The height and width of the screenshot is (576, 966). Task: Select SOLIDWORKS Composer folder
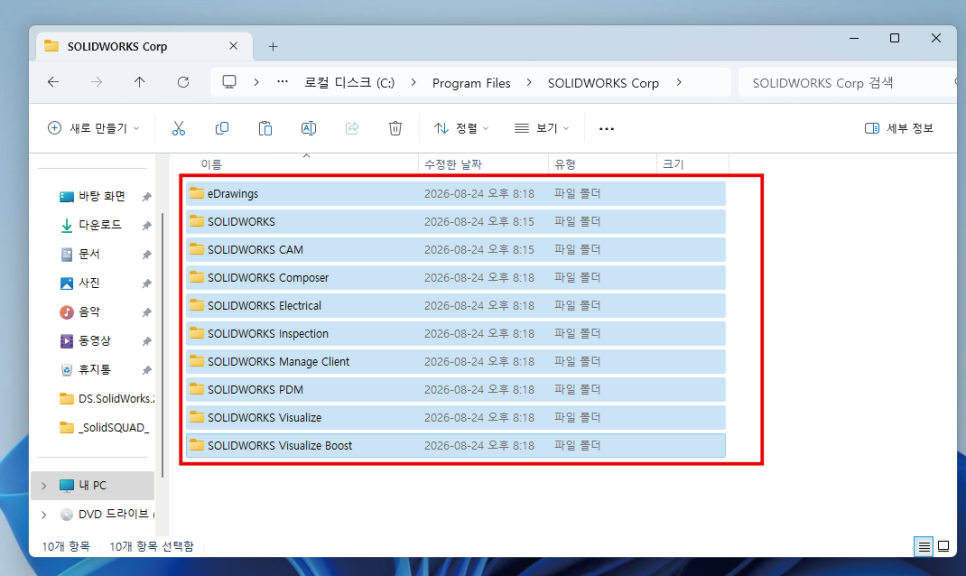(456, 277)
